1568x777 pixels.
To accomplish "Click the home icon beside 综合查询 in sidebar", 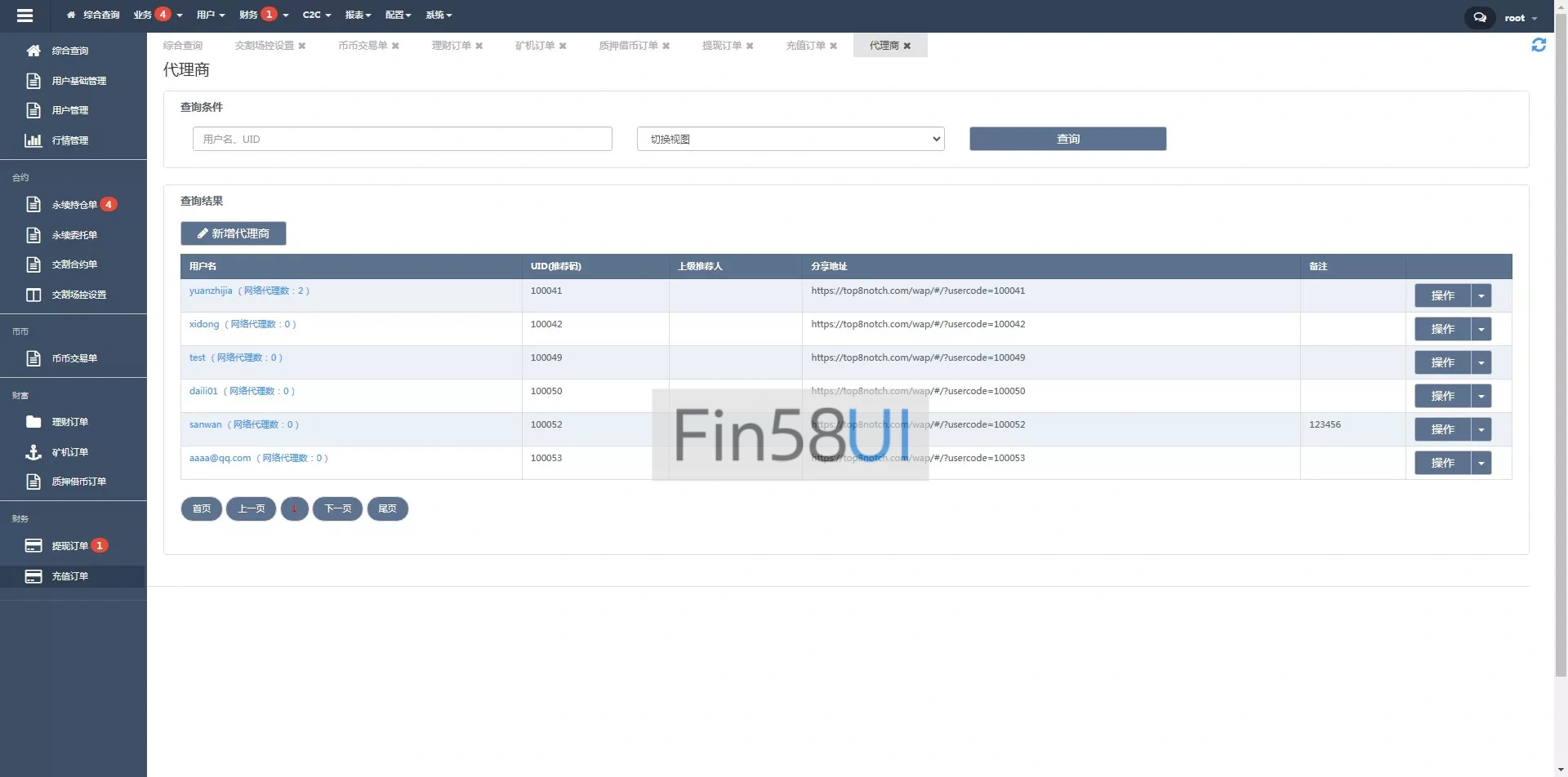I will 33,51.
